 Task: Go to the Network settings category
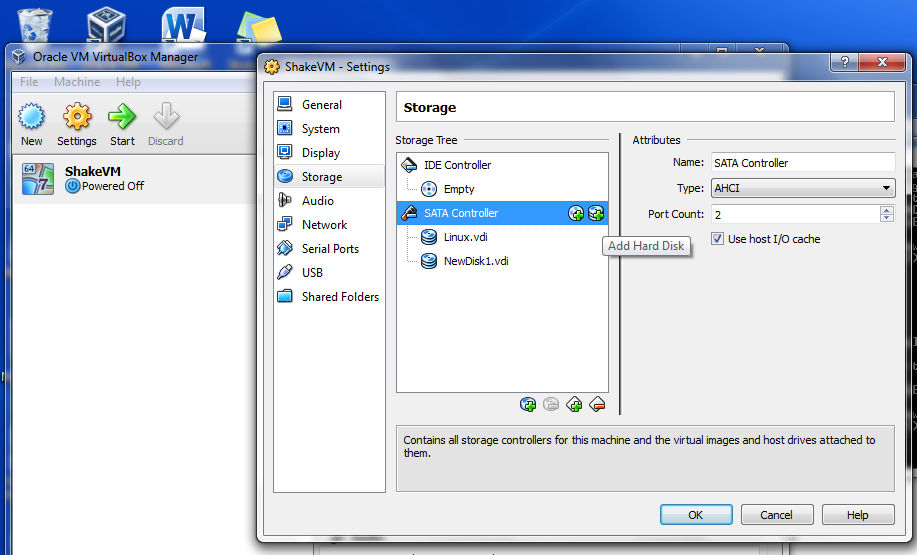tap(329, 225)
